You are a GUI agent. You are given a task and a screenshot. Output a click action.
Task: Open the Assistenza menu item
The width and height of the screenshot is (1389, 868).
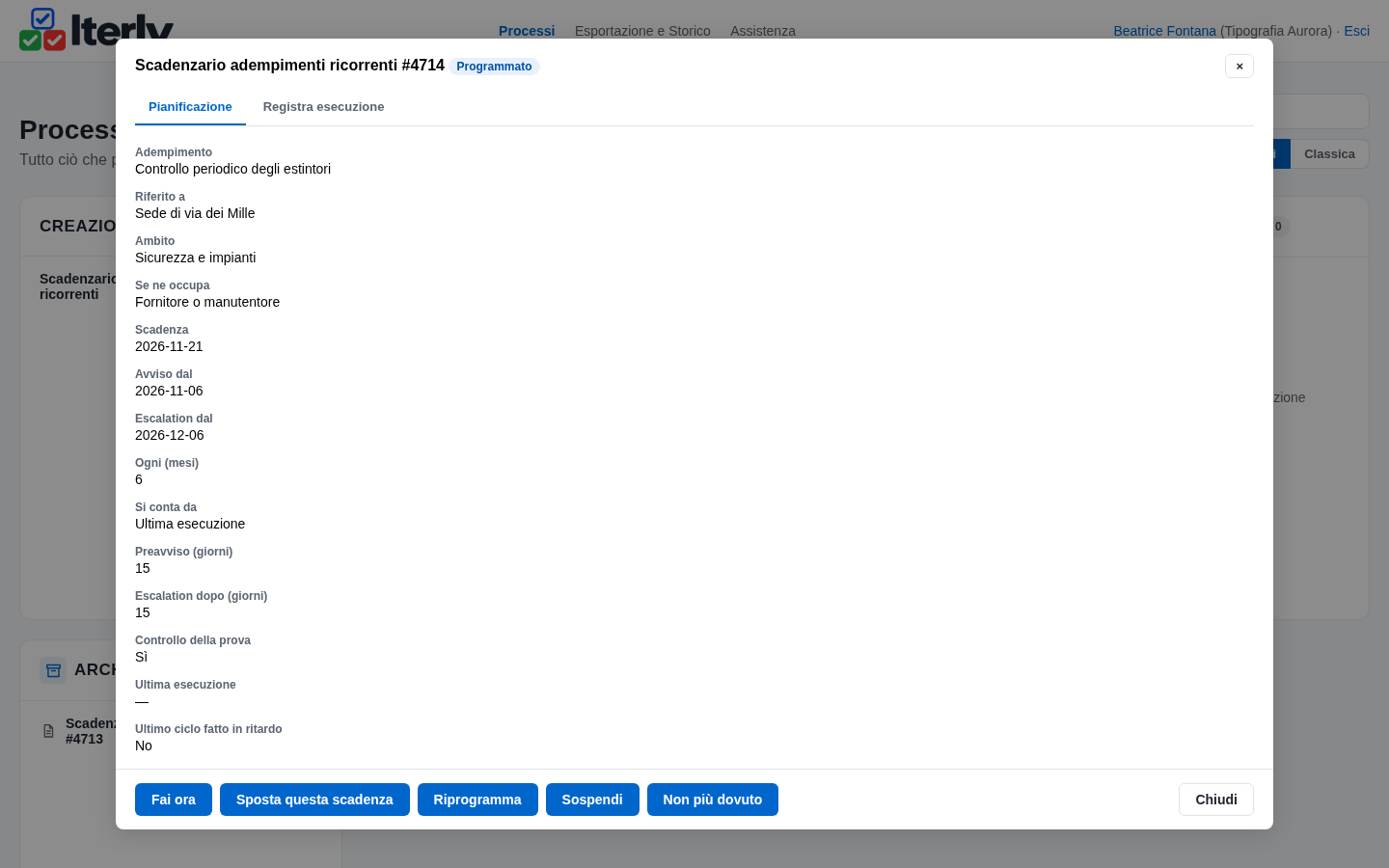(763, 31)
